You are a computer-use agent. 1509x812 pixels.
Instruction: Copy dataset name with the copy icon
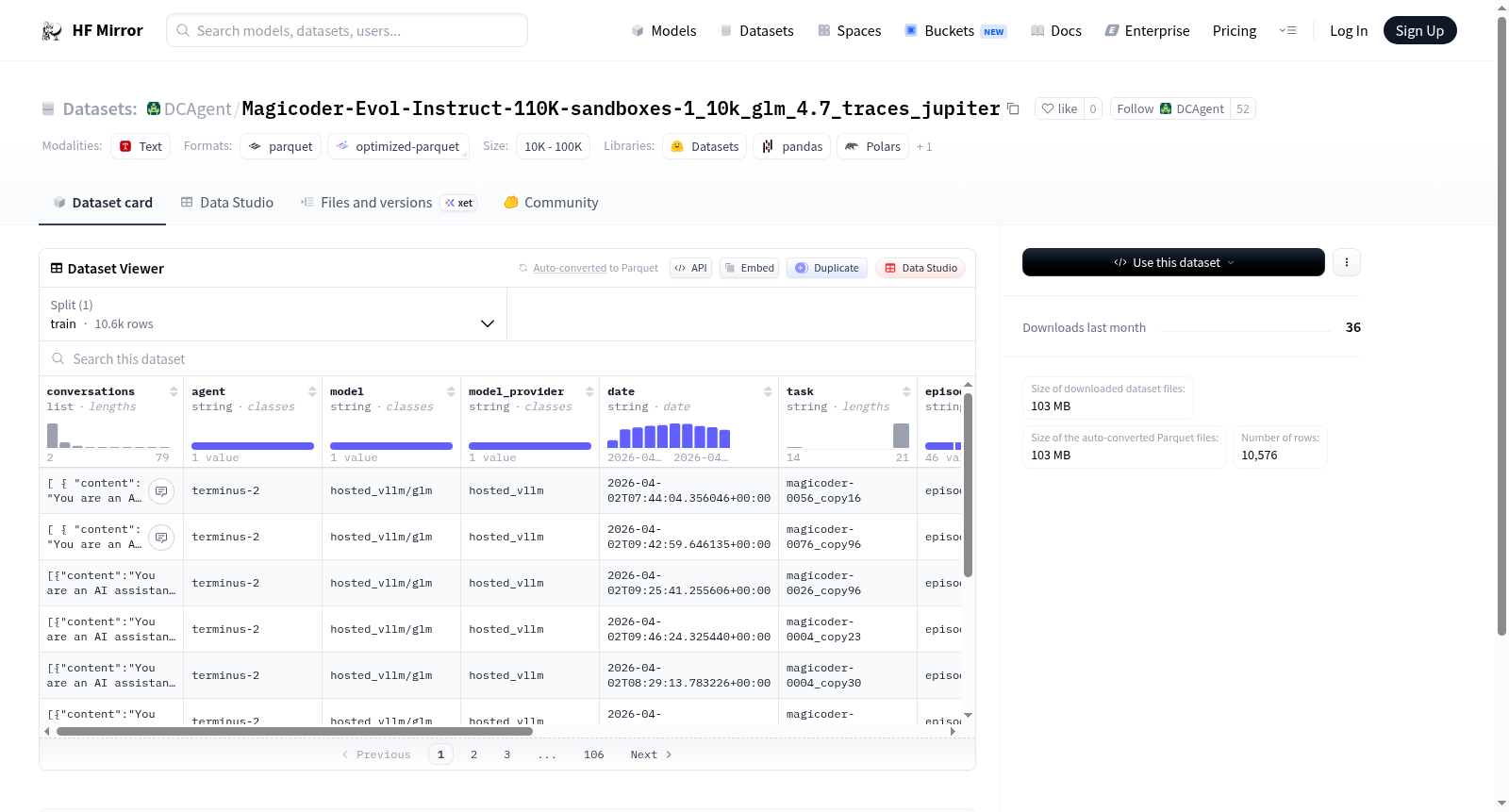tap(1013, 108)
